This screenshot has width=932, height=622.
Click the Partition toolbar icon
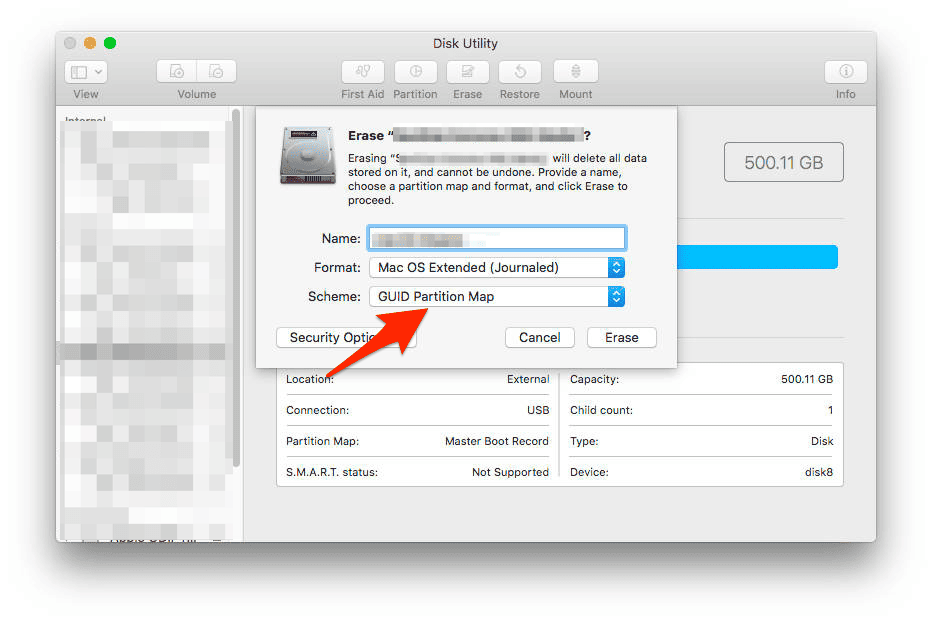415,72
